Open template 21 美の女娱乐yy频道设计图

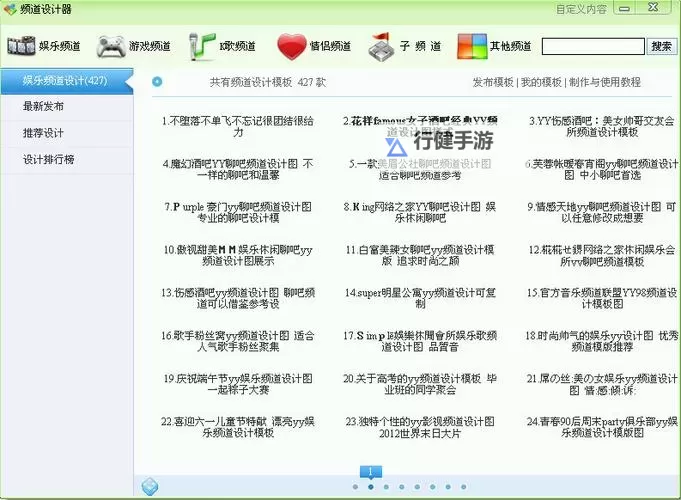[x=602, y=384]
